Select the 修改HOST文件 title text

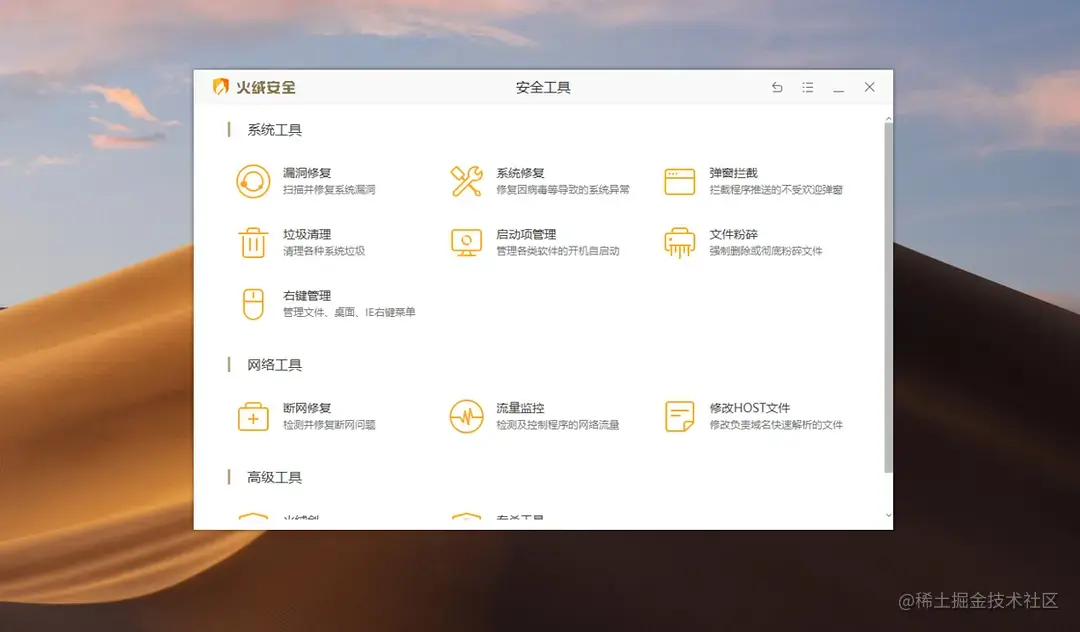coord(750,408)
